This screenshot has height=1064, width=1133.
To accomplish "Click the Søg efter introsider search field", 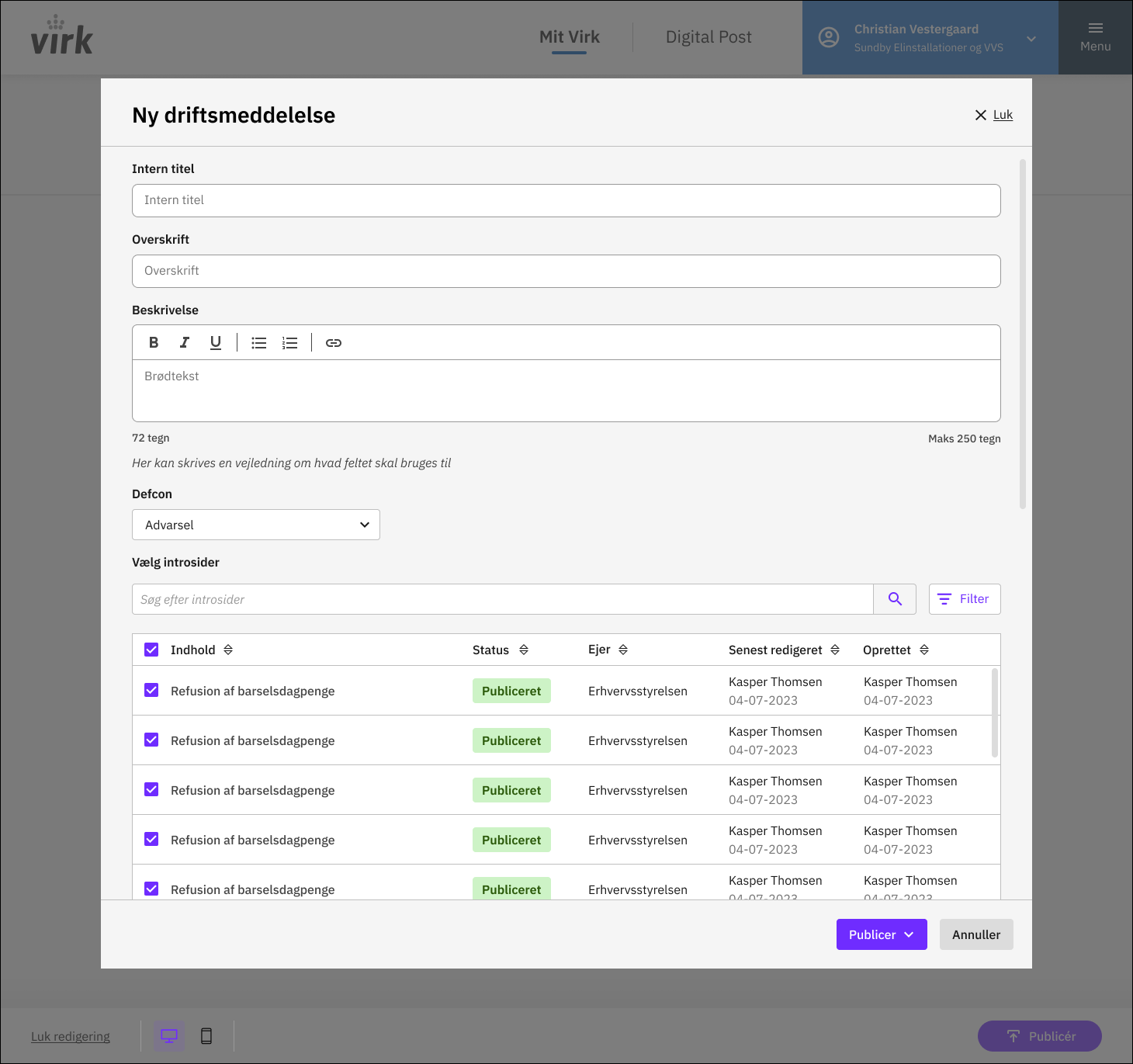I will click(x=503, y=599).
